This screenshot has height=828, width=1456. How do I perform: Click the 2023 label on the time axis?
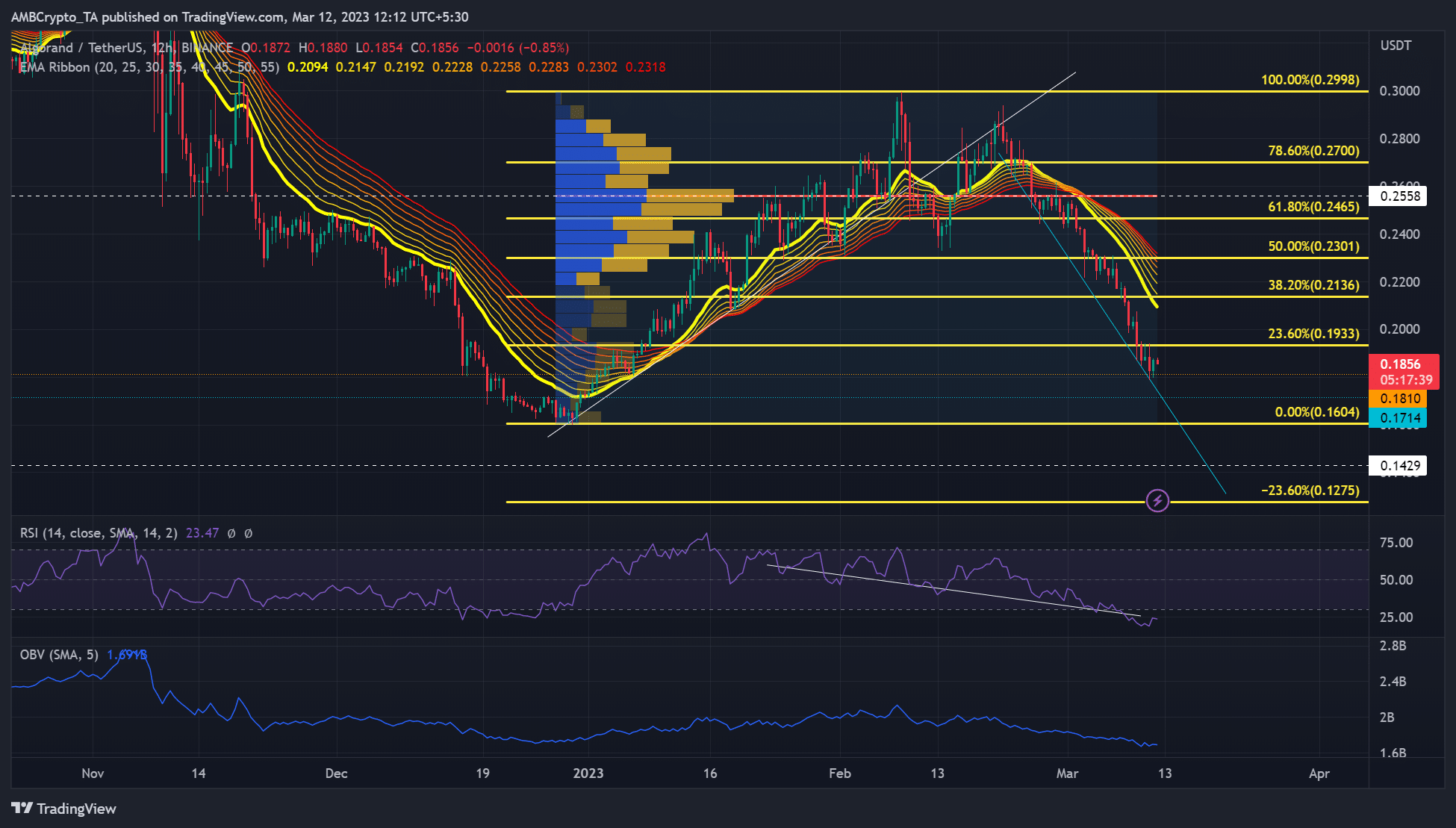coord(589,774)
